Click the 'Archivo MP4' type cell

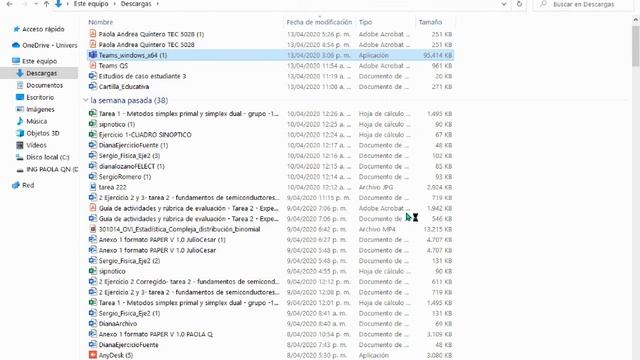[x=377, y=229]
